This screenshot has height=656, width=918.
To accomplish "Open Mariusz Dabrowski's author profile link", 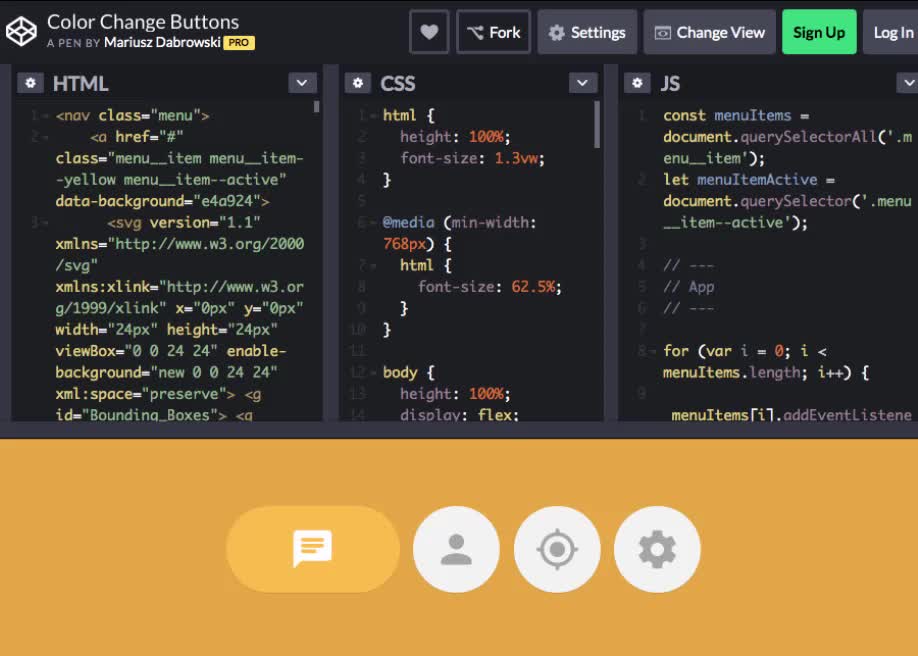I will pos(161,43).
